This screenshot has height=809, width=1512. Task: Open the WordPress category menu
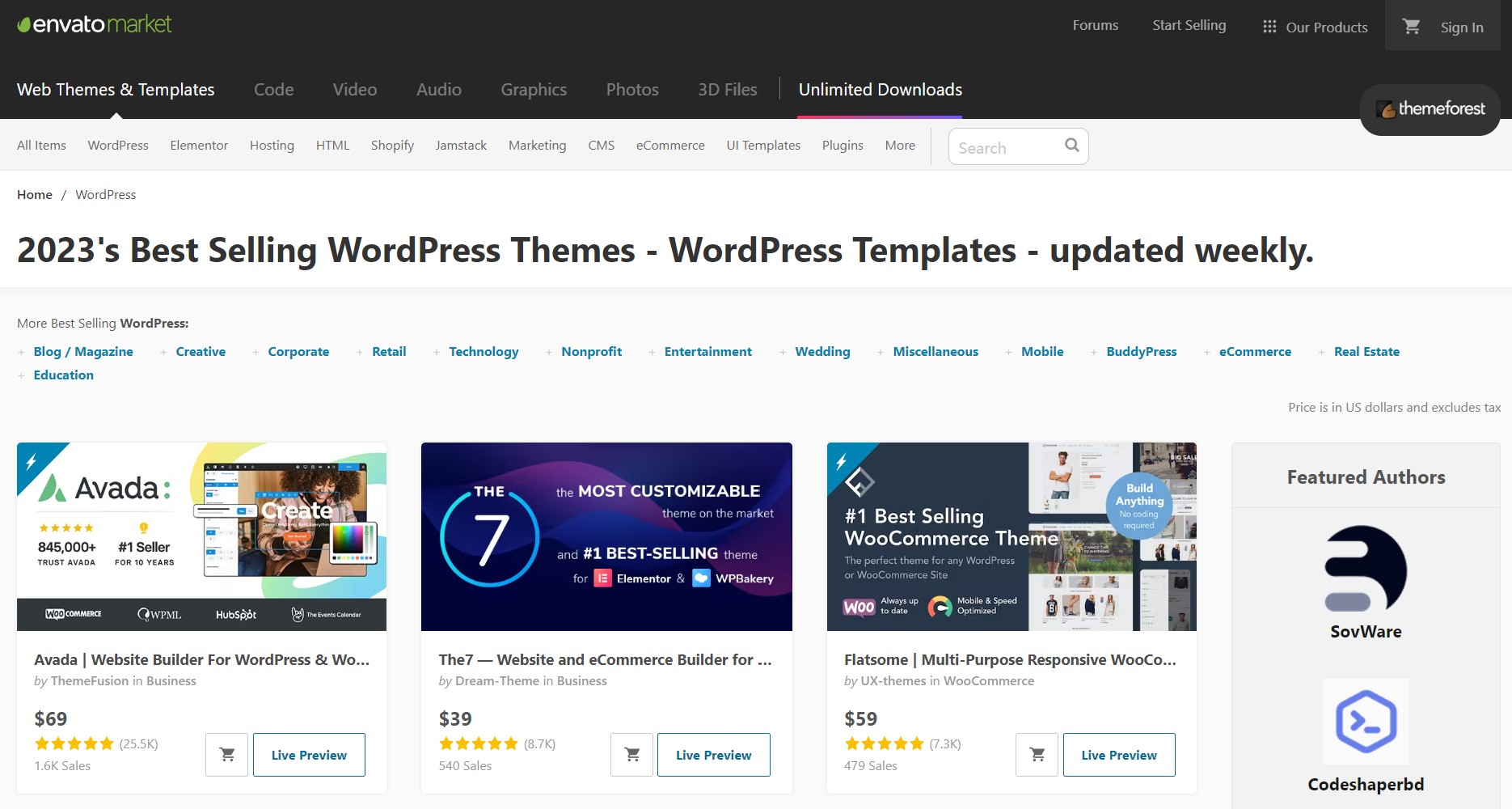(118, 146)
